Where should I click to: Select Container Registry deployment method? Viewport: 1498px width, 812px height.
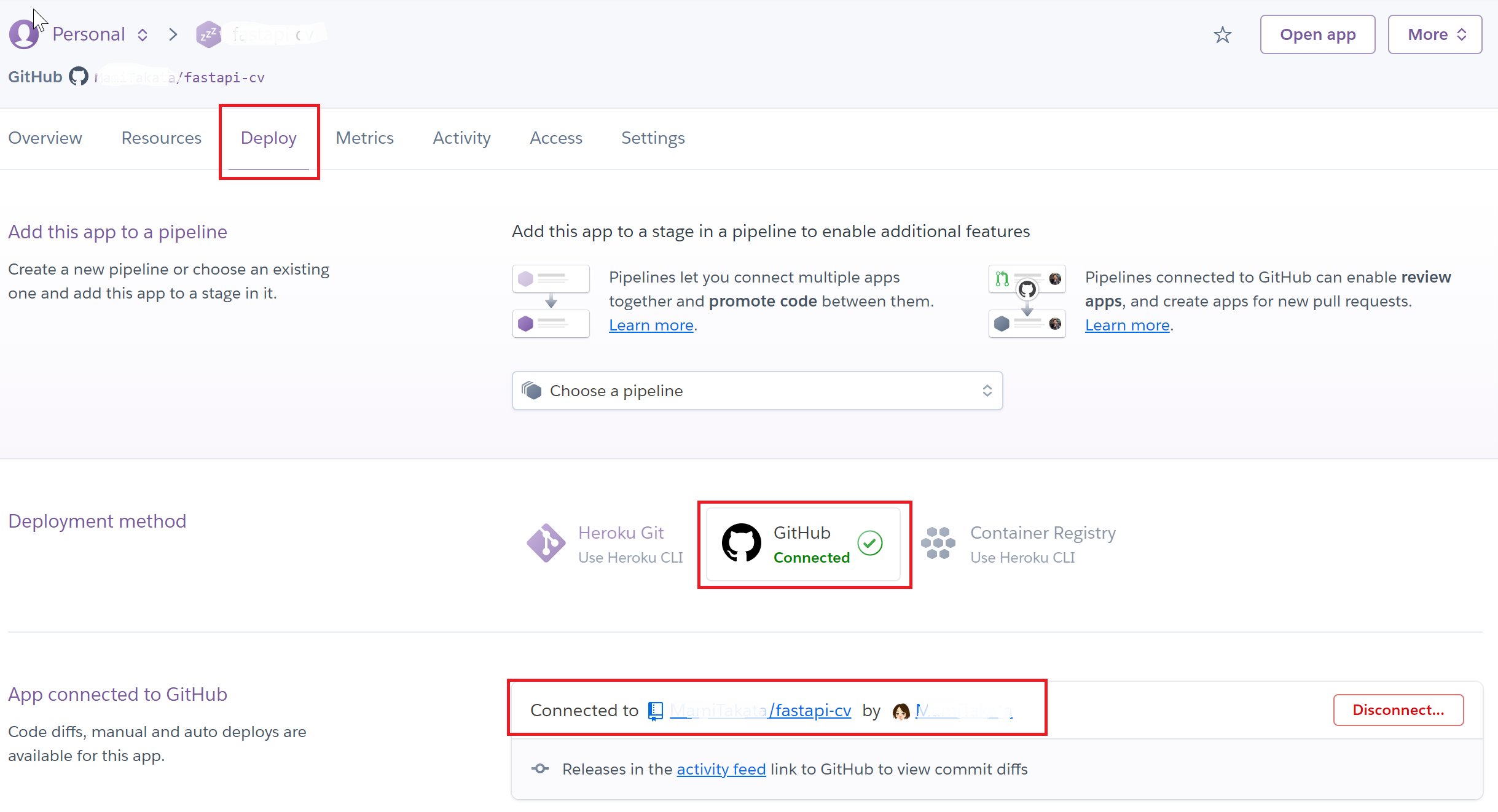(1042, 544)
